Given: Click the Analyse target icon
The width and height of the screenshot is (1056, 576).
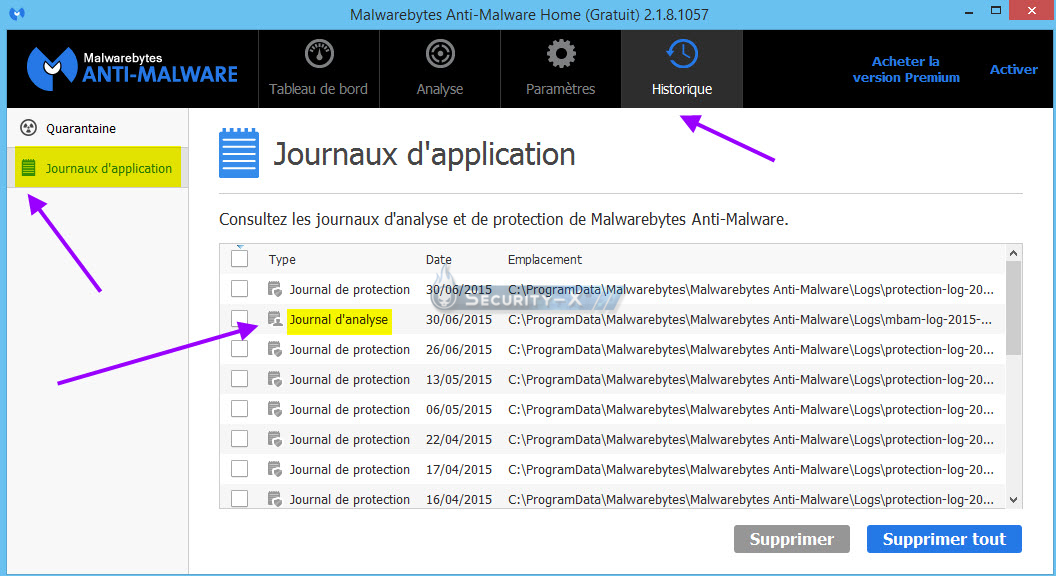Looking at the screenshot, I should [440, 54].
